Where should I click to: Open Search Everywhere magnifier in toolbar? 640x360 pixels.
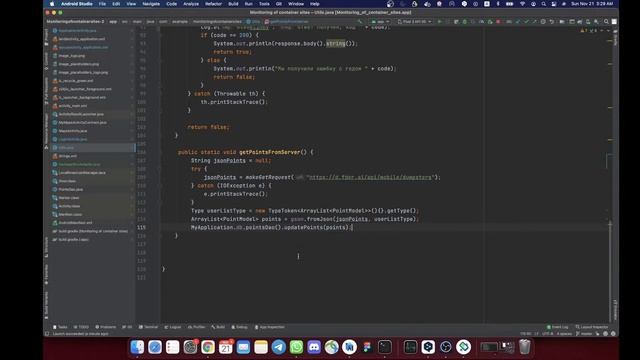pos(606,22)
